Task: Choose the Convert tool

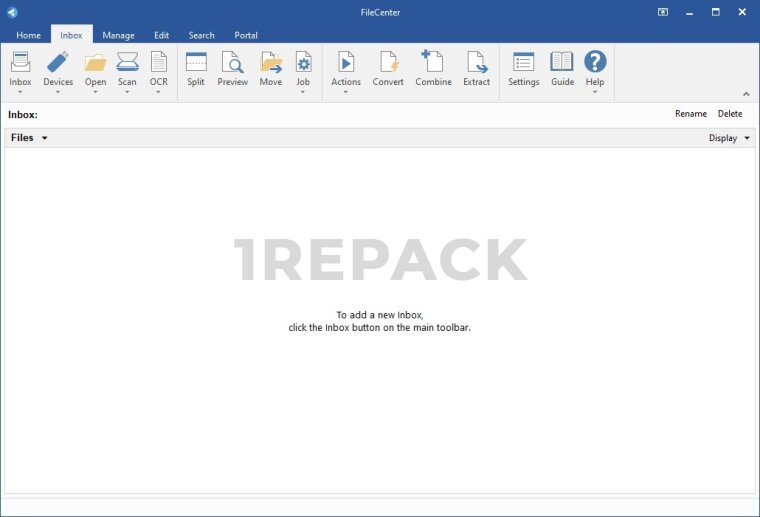Action: 388,63
